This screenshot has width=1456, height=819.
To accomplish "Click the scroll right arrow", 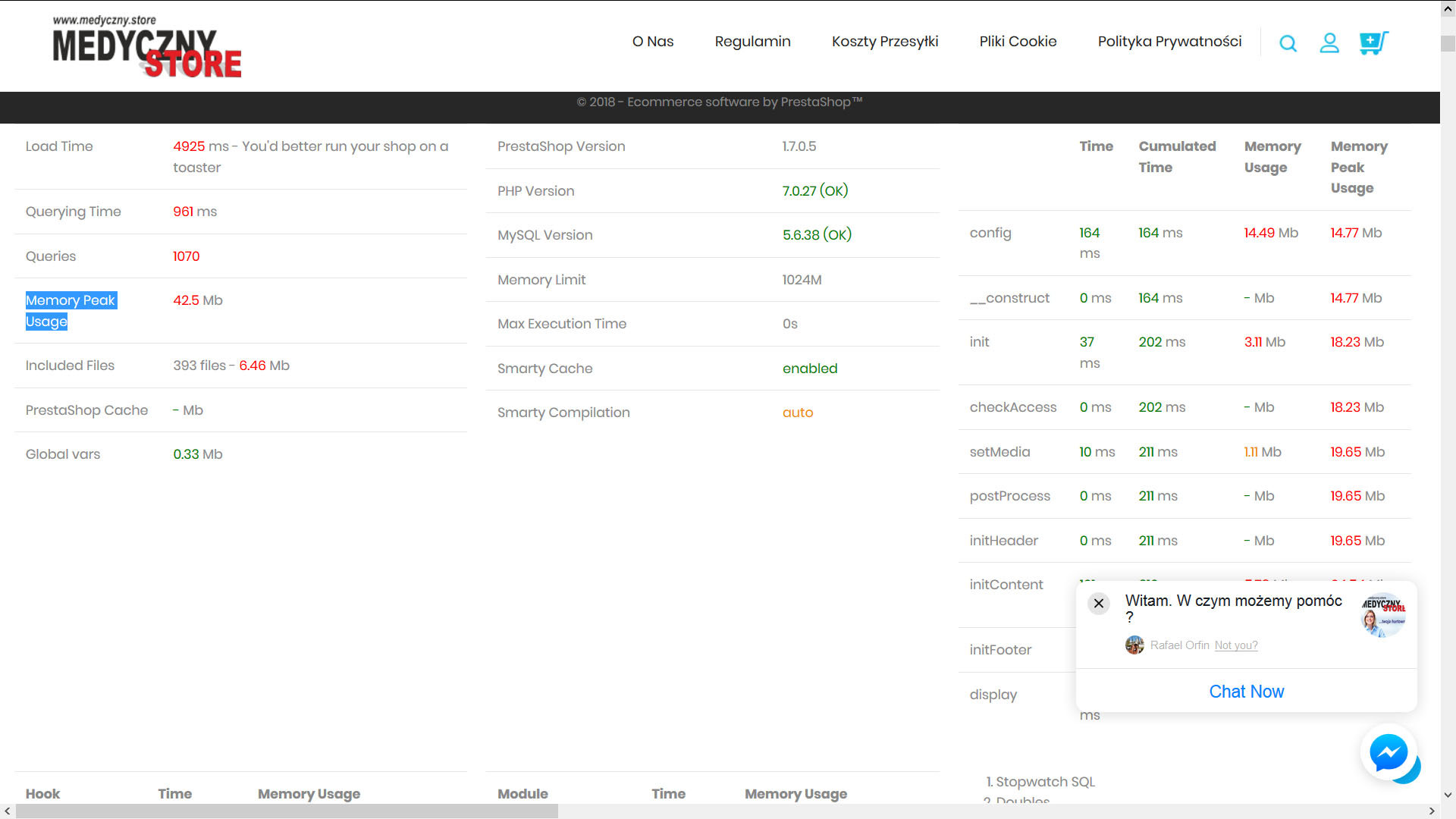I will tap(1432, 811).
